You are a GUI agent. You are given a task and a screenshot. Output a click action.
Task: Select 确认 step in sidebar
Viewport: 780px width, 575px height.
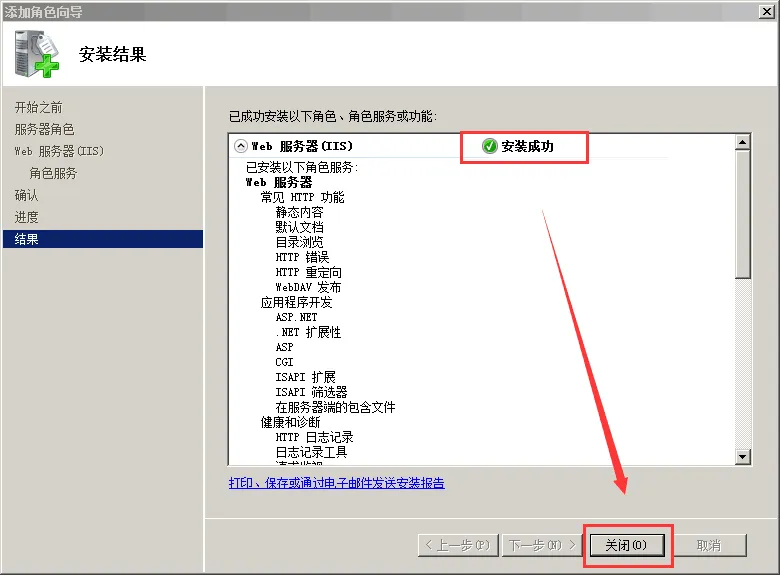[26, 195]
